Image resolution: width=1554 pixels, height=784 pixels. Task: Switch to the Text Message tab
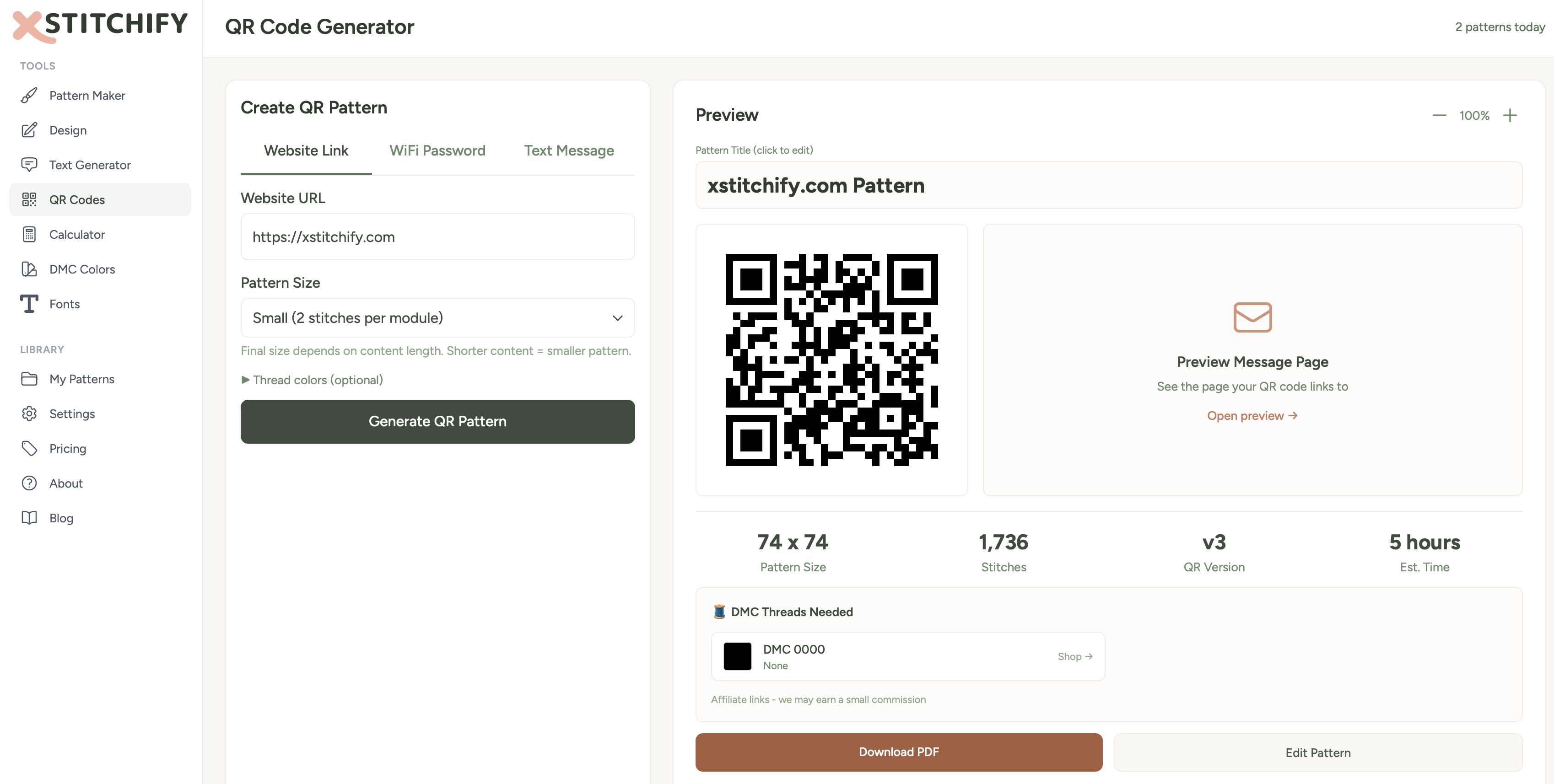click(568, 151)
